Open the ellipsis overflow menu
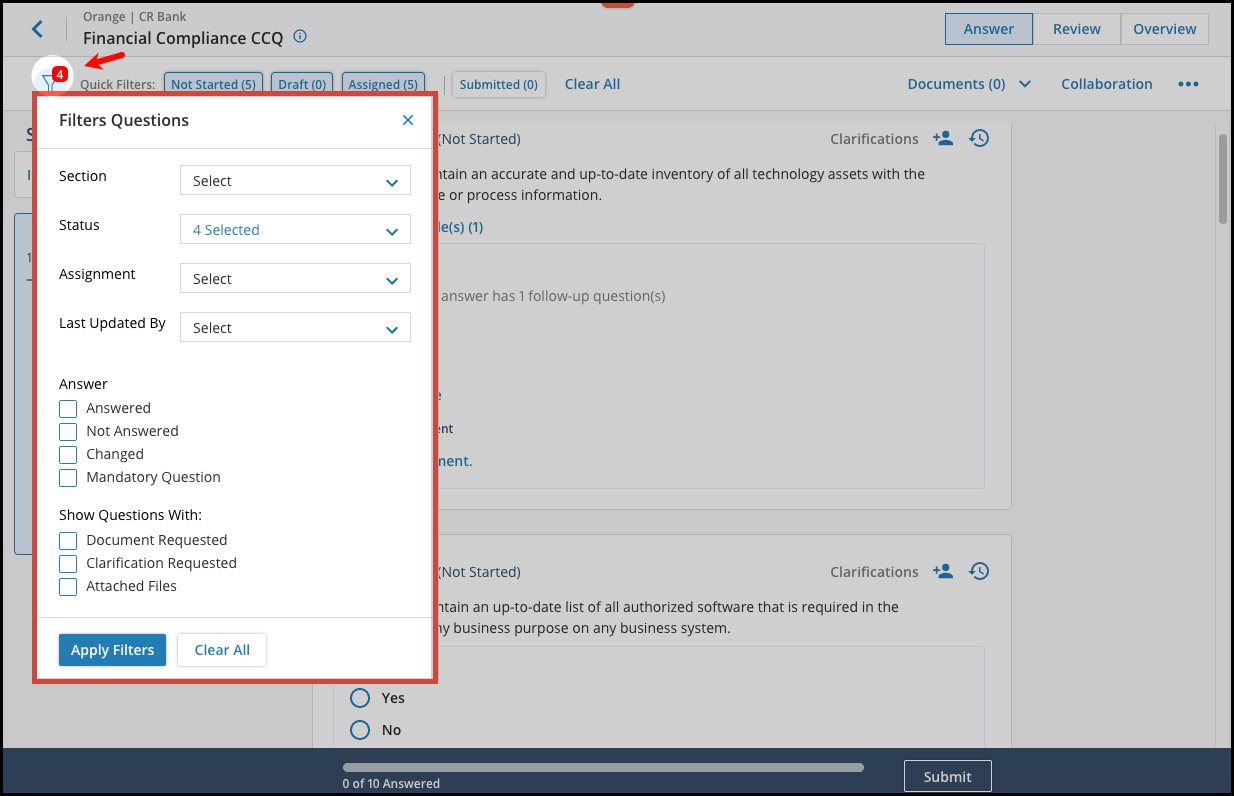This screenshot has width=1234, height=796. coord(1188,84)
